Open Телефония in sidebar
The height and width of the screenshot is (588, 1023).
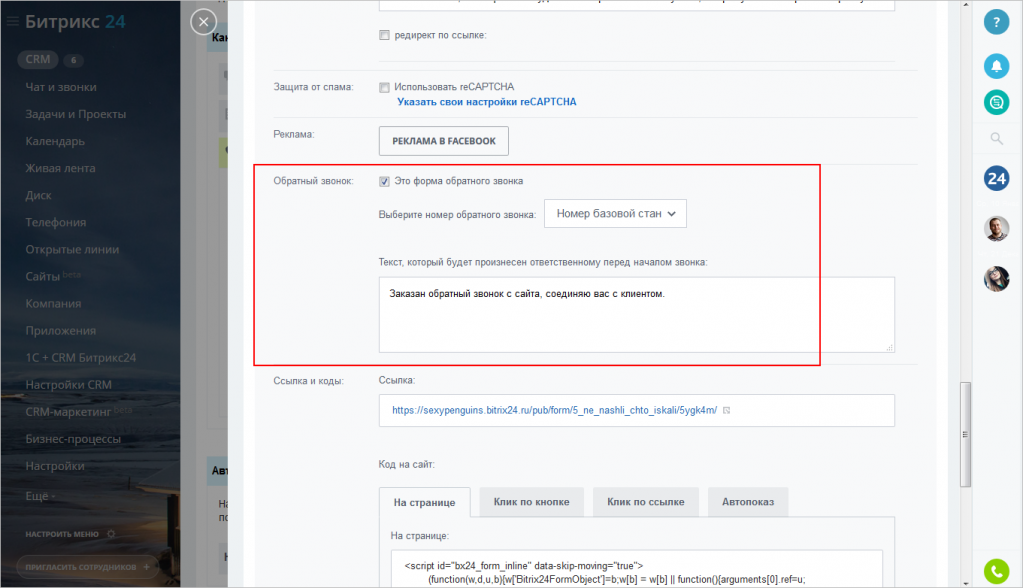pos(55,222)
